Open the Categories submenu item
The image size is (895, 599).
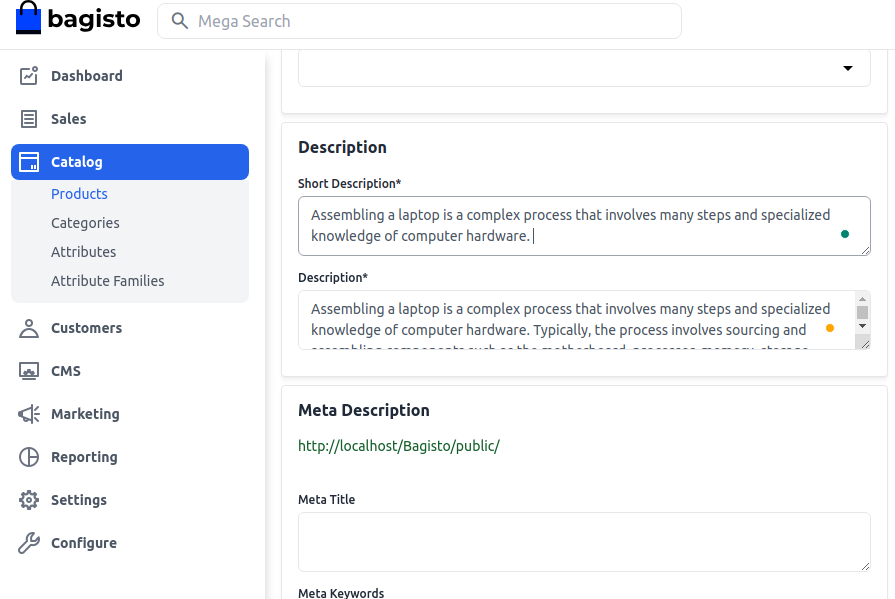pos(85,223)
